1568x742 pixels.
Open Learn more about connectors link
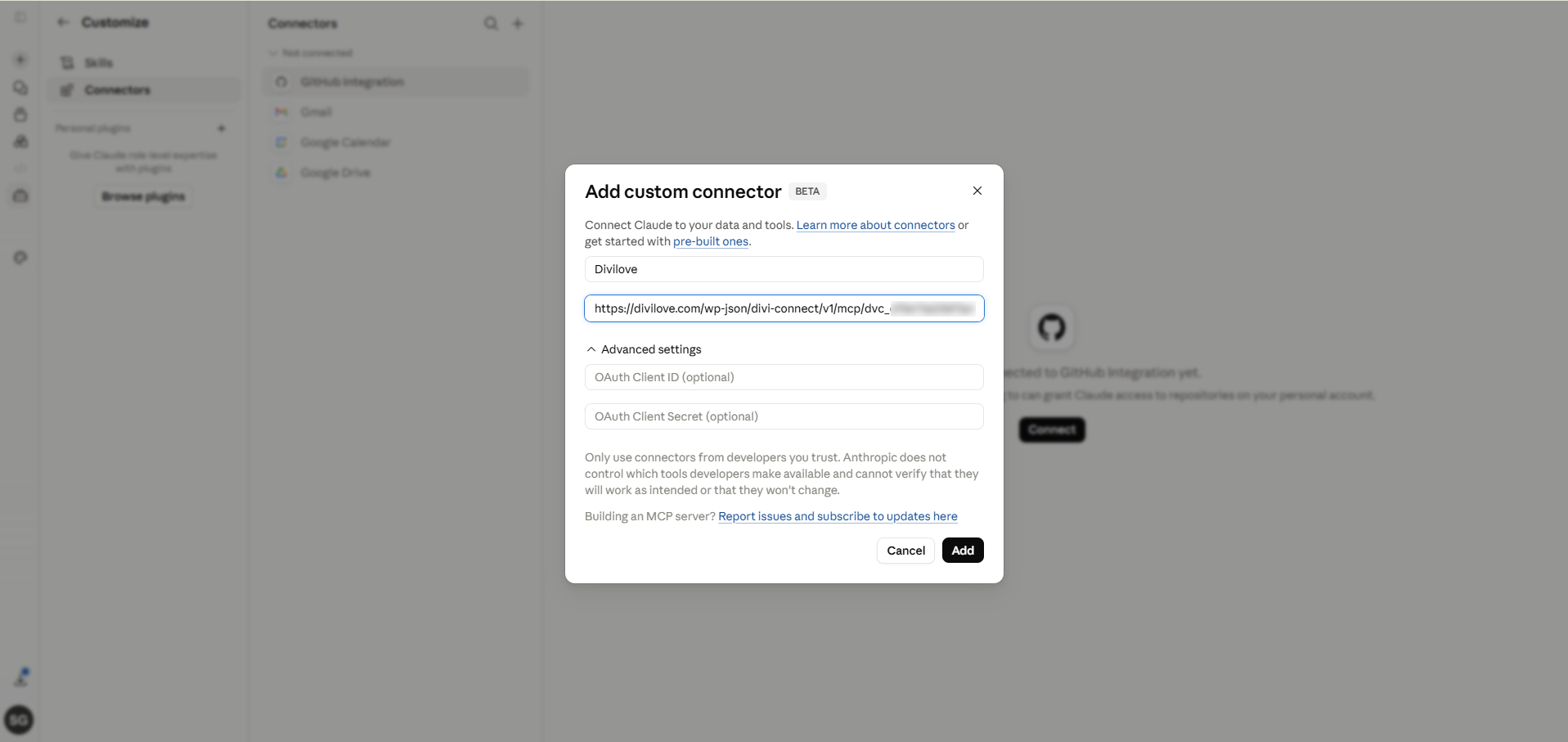(875, 225)
